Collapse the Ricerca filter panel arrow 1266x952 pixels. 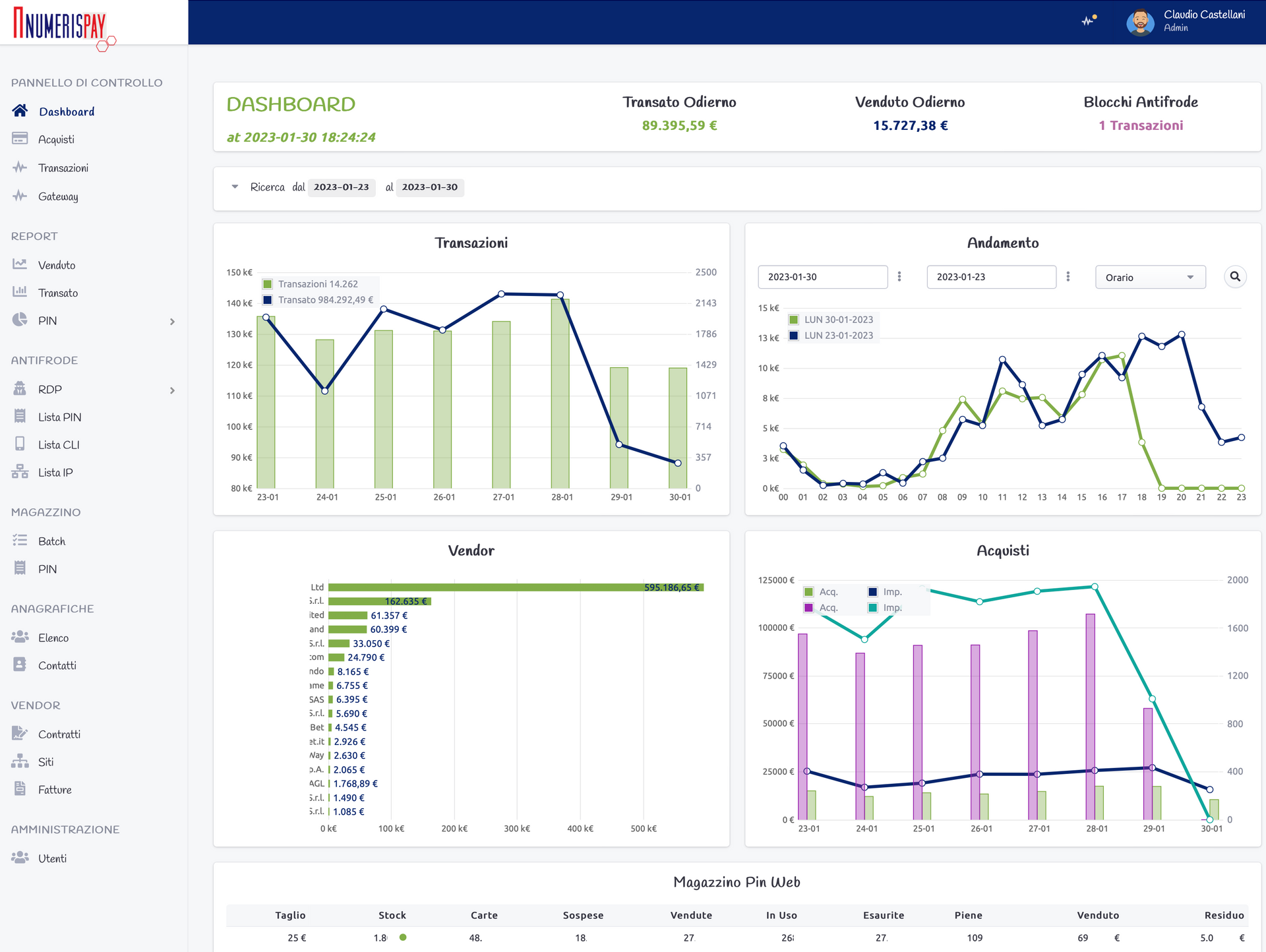tap(235, 187)
